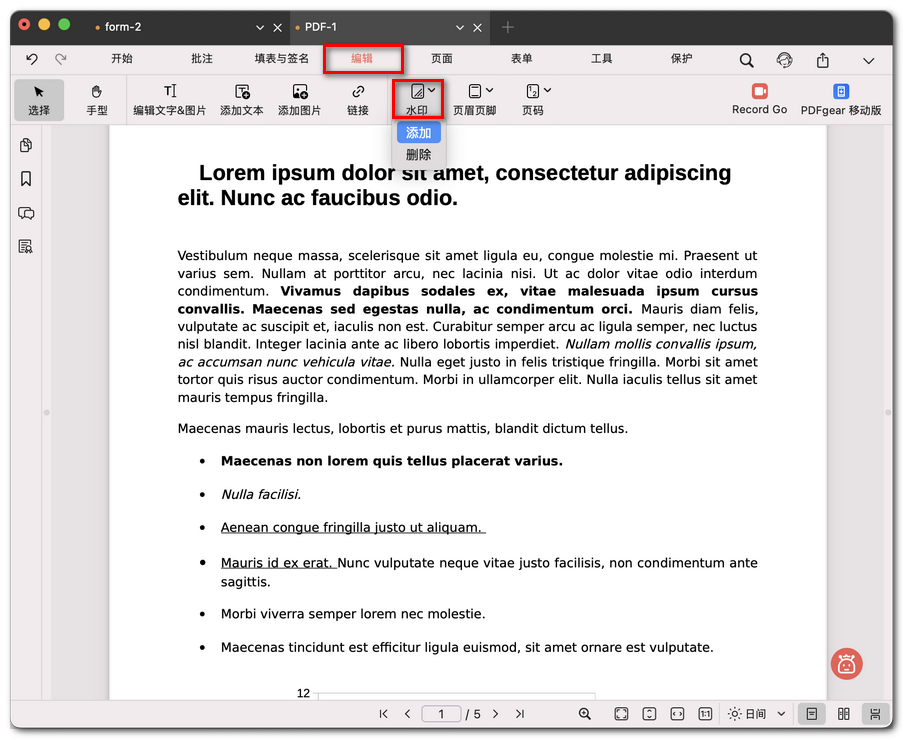Go to the previous page
Viewport: 904px width, 740px height.
click(x=408, y=714)
